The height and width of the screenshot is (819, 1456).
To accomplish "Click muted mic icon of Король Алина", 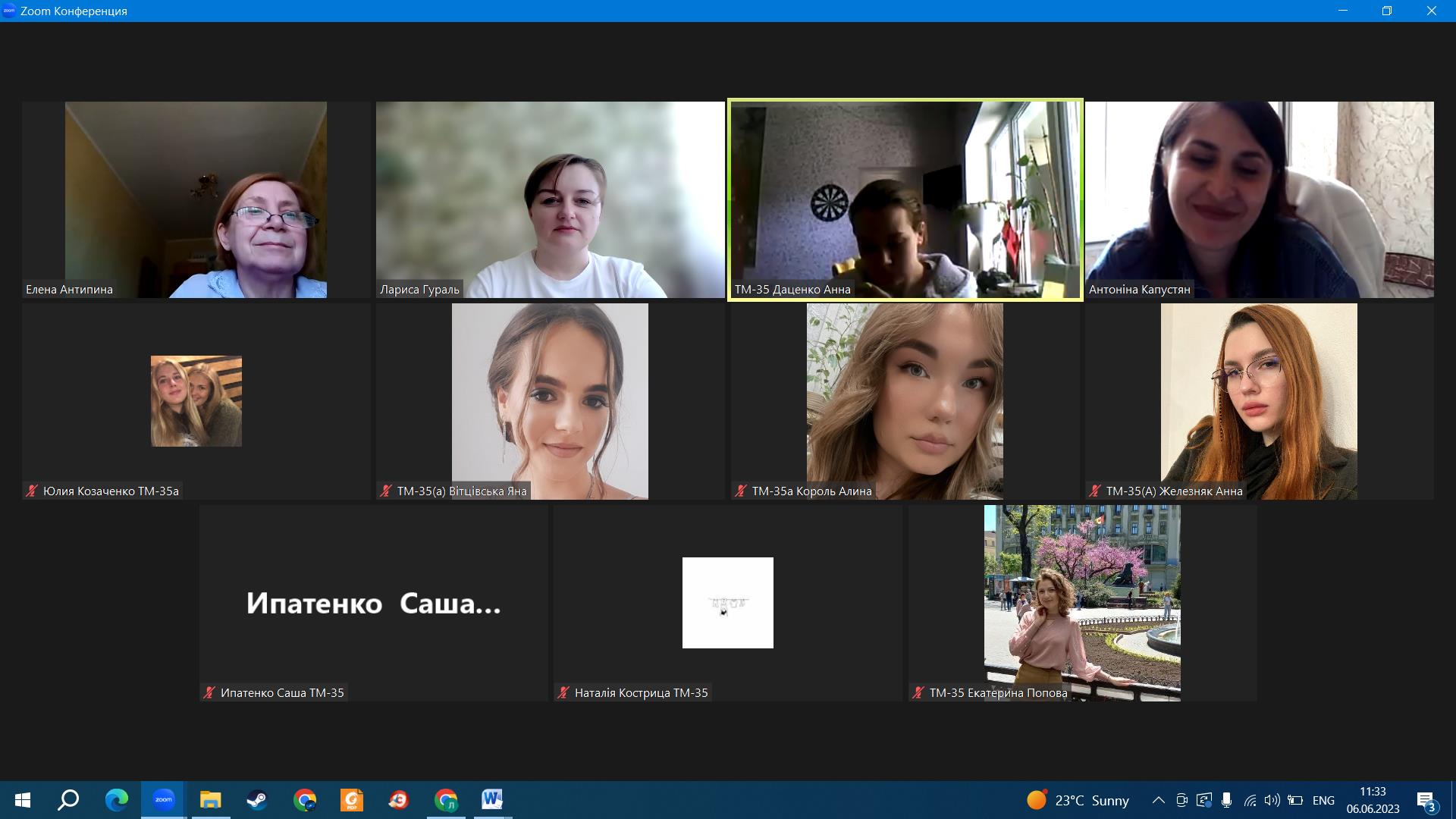I will coord(741,491).
